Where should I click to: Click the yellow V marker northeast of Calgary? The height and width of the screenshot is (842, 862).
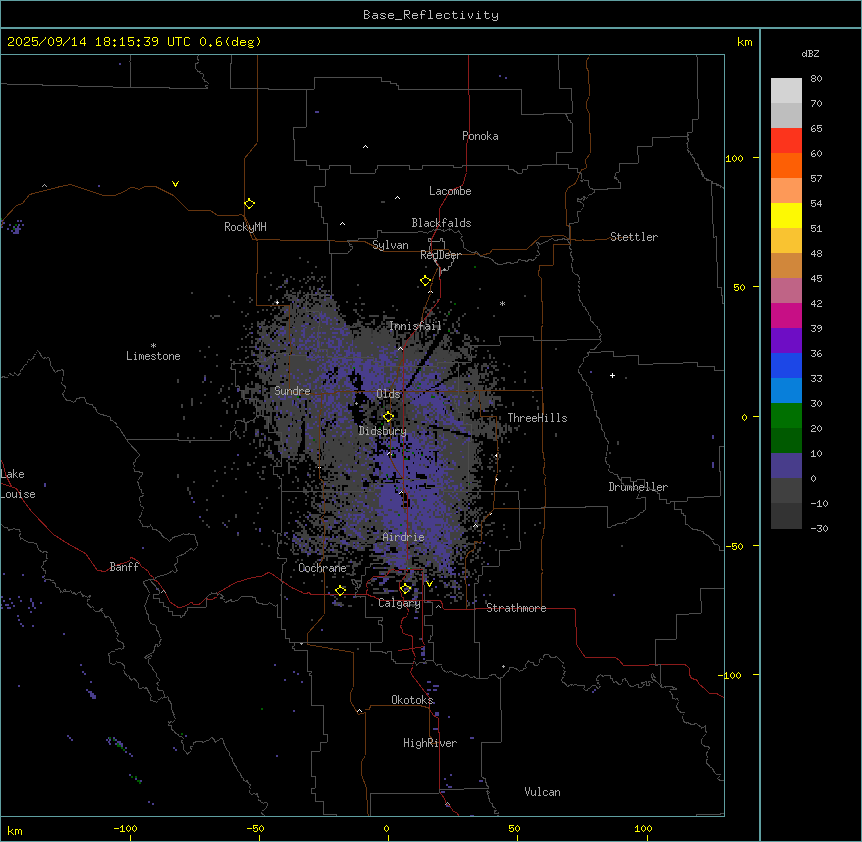[429, 584]
